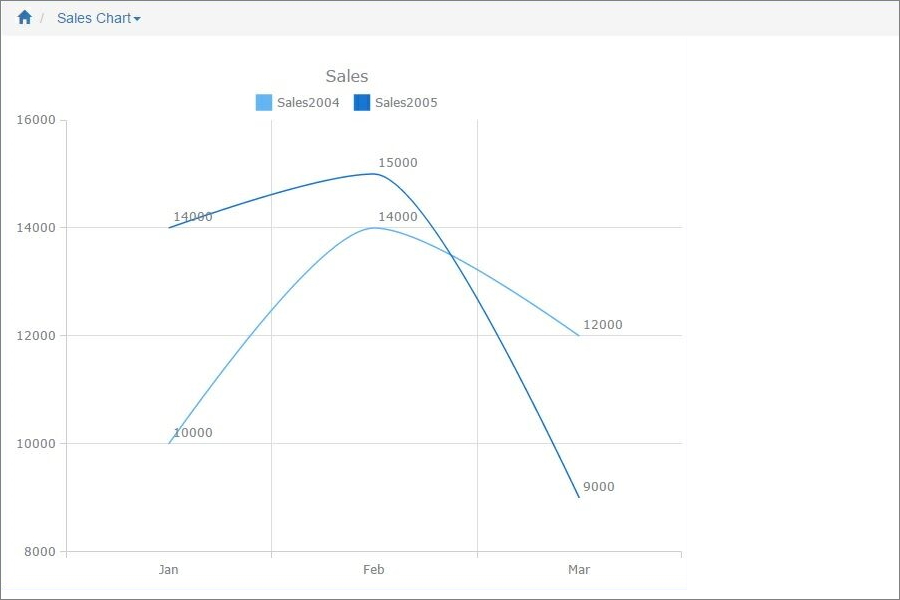Click the 16000 y-axis label
This screenshot has height=600, width=900.
click(x=37, y=119)
